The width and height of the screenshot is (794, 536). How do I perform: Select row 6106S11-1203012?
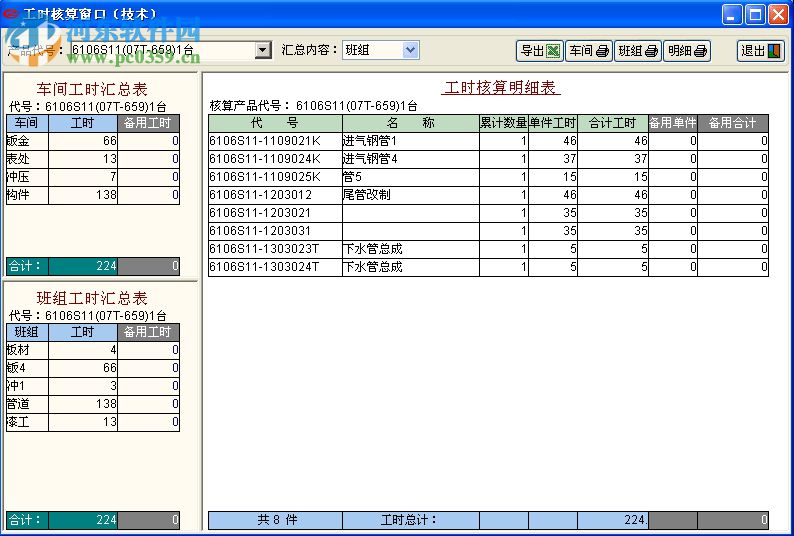[488, 195]
